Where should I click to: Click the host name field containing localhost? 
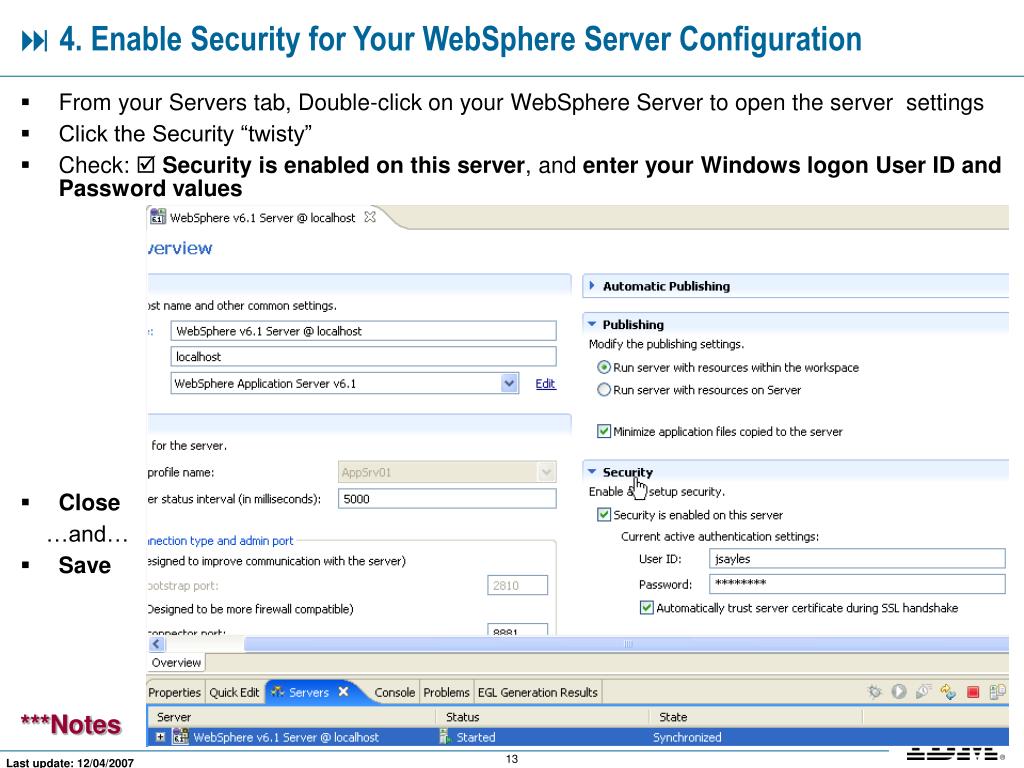364,357
